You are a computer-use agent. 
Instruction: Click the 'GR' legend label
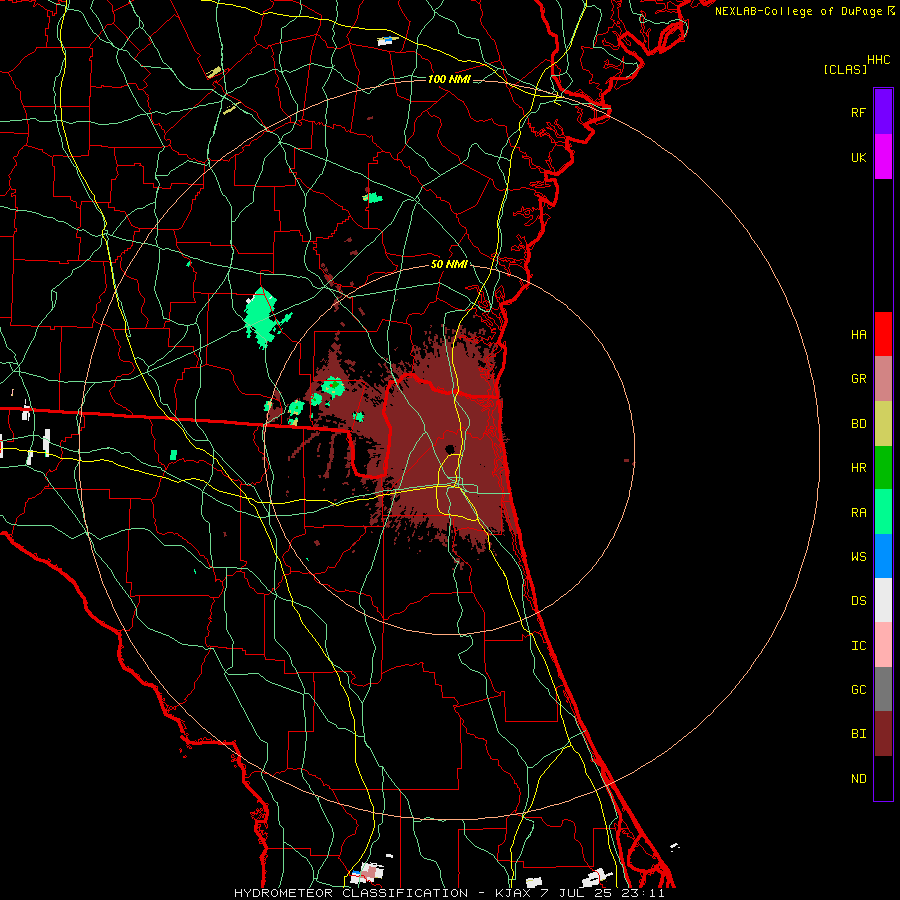pos(858,379)
